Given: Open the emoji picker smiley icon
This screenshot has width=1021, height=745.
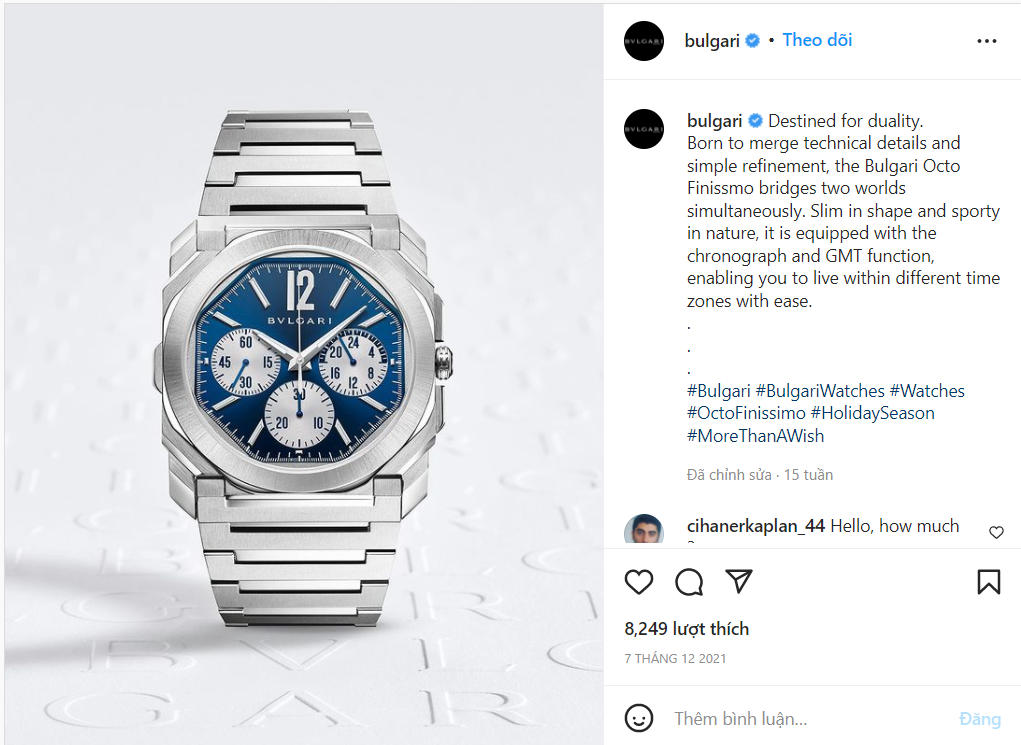Looking at the screenshot, I should click(638, 718).
